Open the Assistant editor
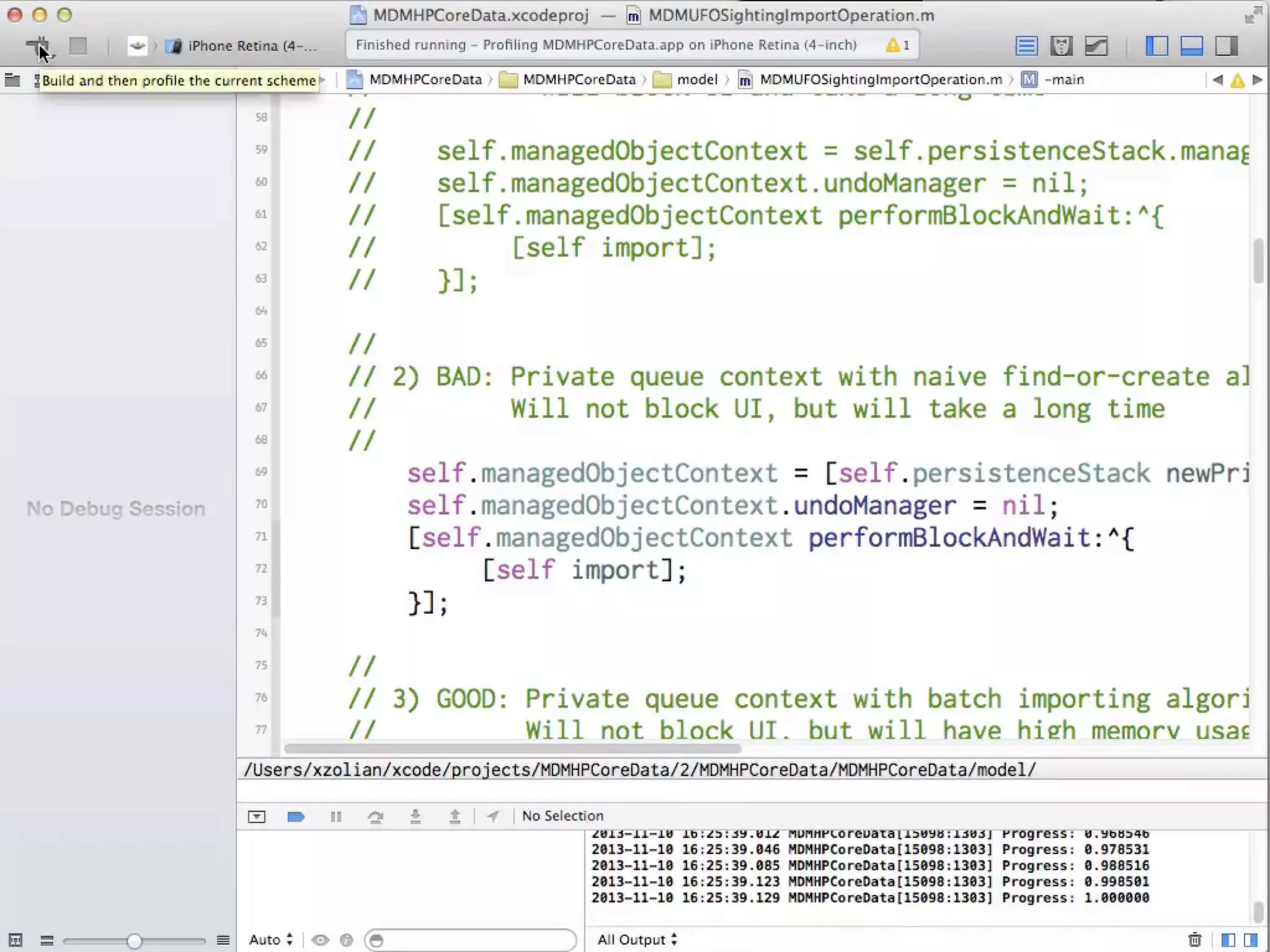The height and width of the screenshot is (952, 1270). tap(1061, 46)
